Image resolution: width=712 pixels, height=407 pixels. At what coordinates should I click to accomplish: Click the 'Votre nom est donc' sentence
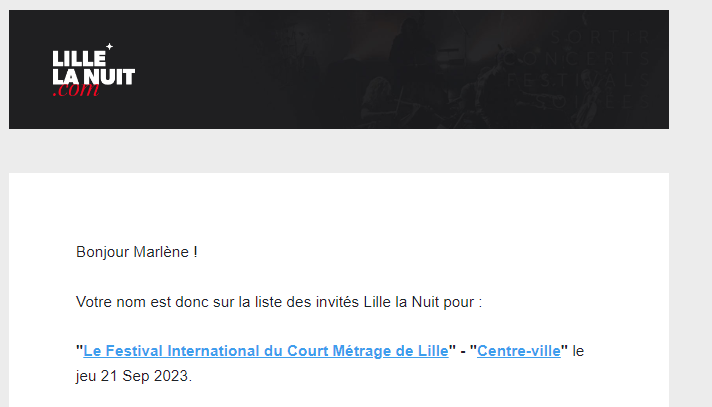(x=279, y=302)
